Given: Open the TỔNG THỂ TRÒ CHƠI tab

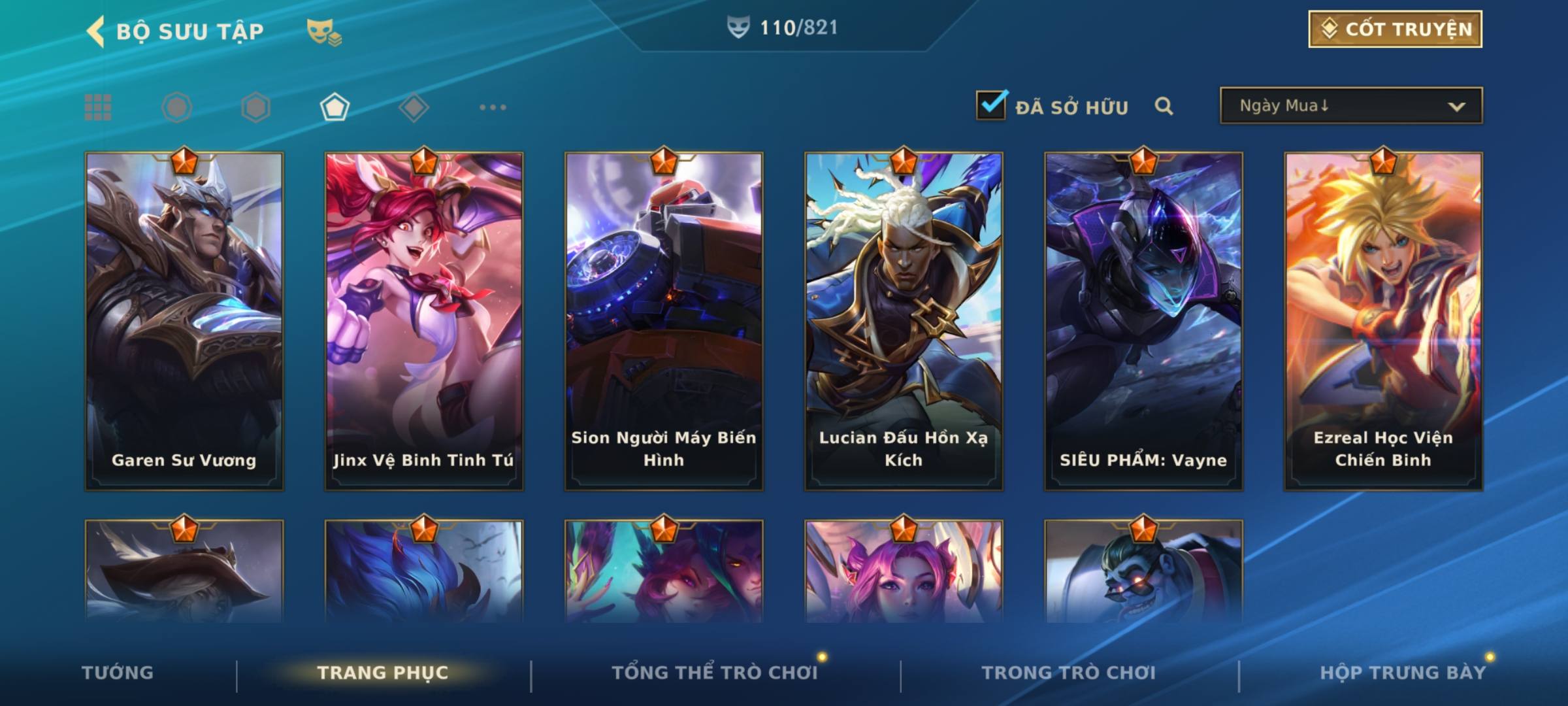Looking at the screenshot, I should [x=715, y=673].
